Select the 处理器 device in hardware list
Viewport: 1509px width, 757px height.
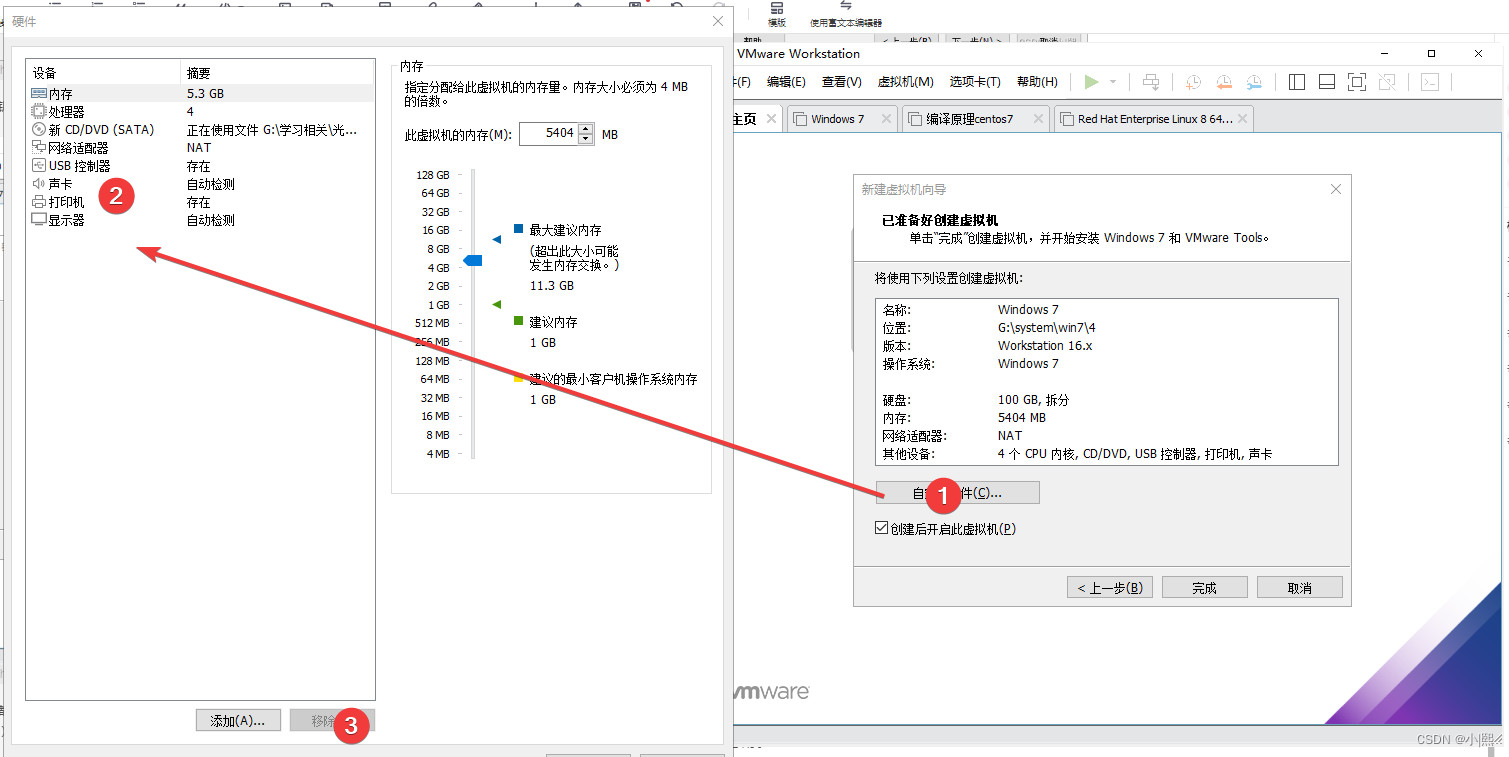point(200,112)
